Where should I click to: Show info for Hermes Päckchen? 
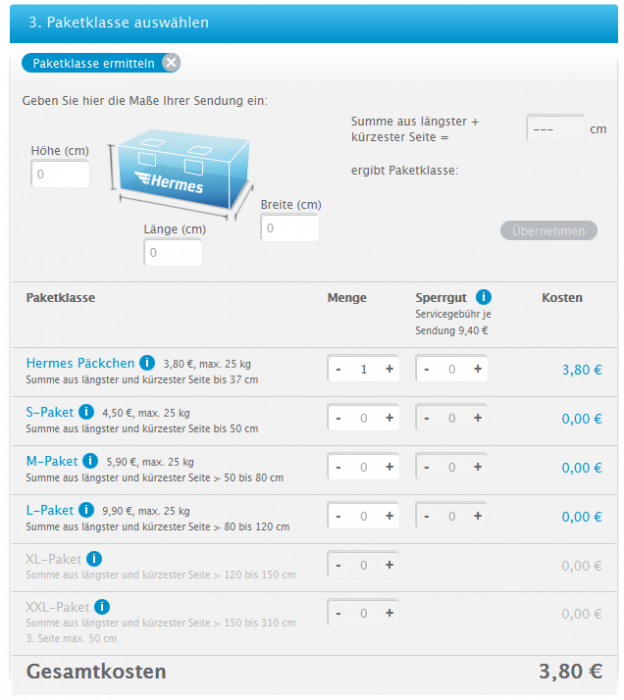(147, 362)
